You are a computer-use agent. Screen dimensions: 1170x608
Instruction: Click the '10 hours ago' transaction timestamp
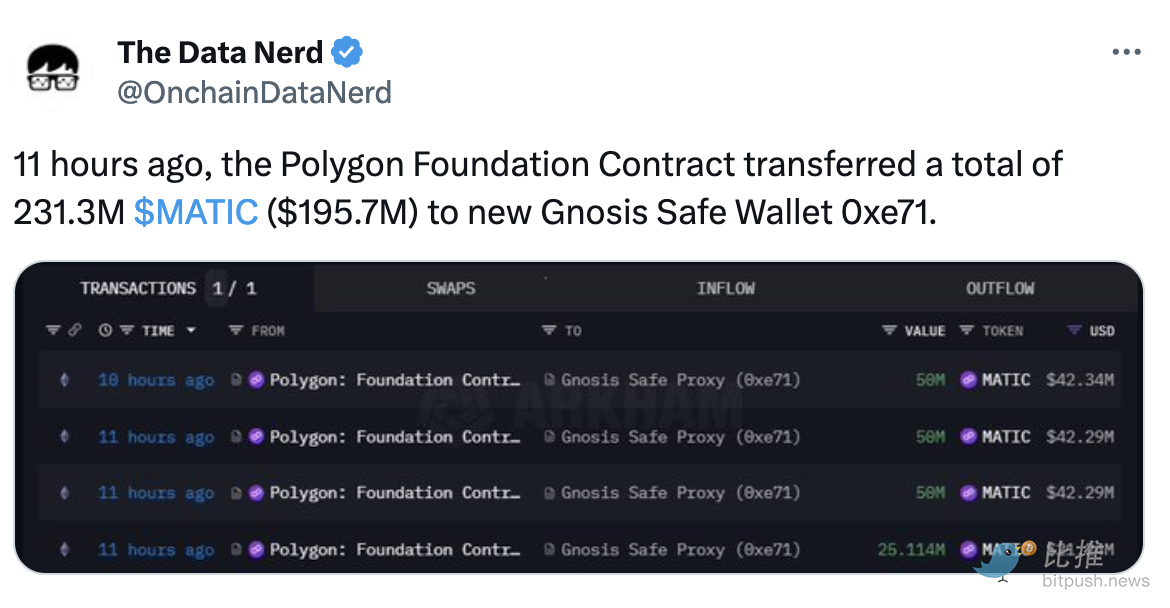(156, 380)
